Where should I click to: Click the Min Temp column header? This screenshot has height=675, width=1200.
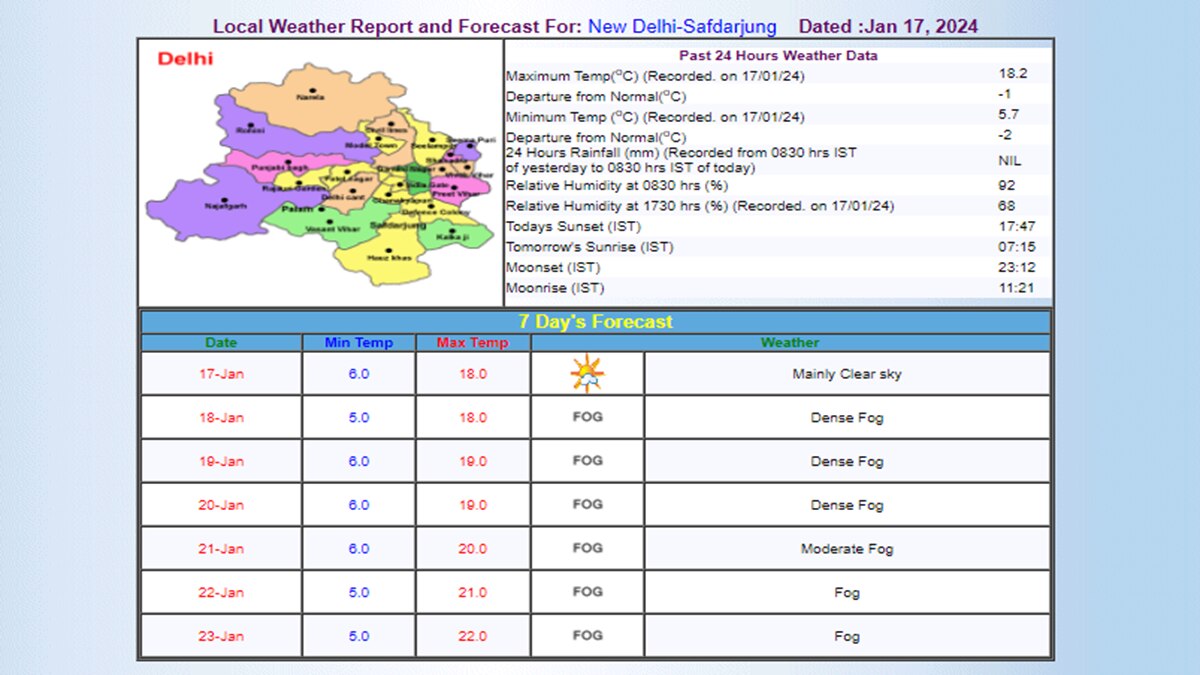point(360,342)
